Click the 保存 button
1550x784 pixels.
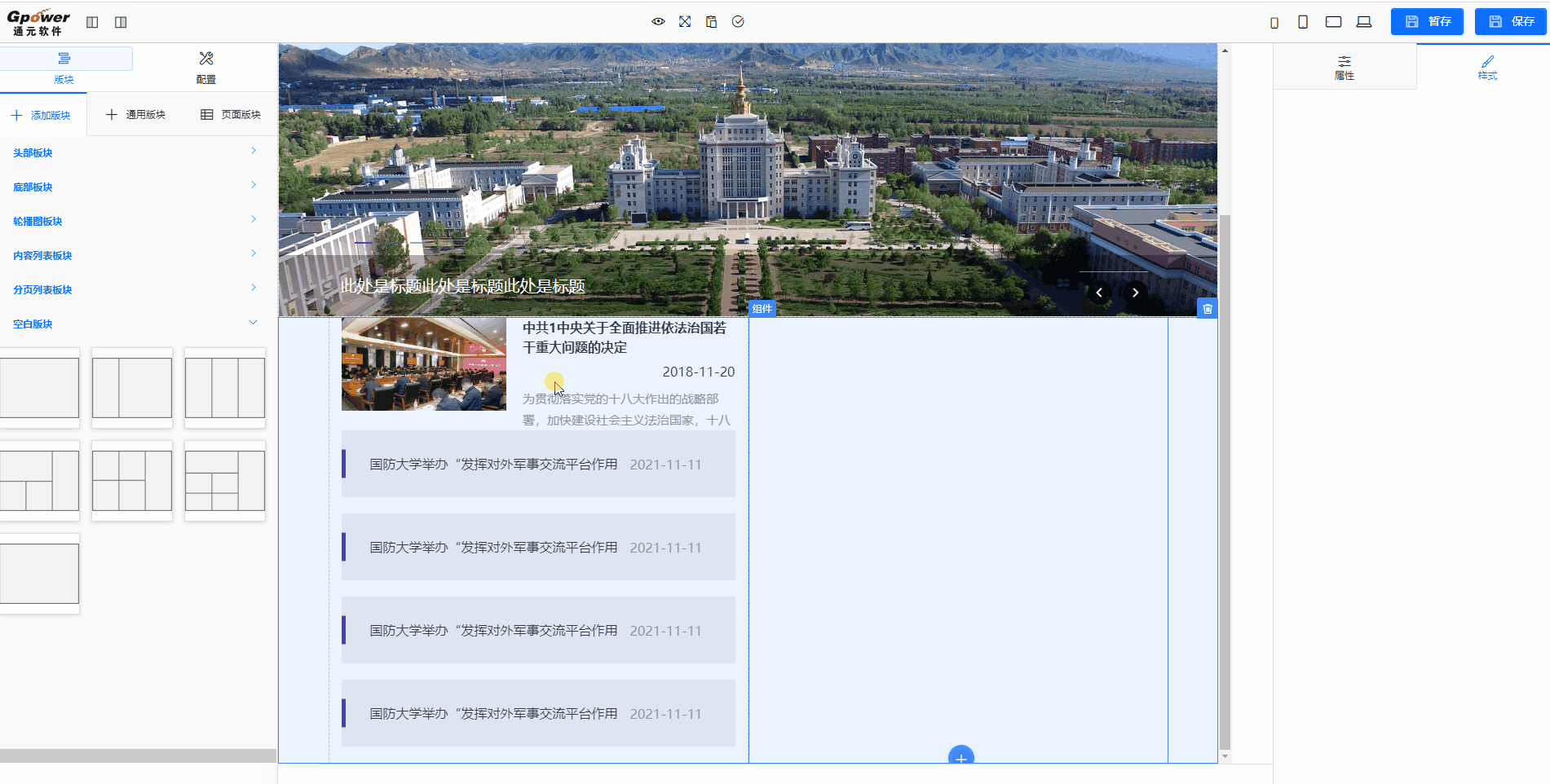click(x=1512, y=22)
